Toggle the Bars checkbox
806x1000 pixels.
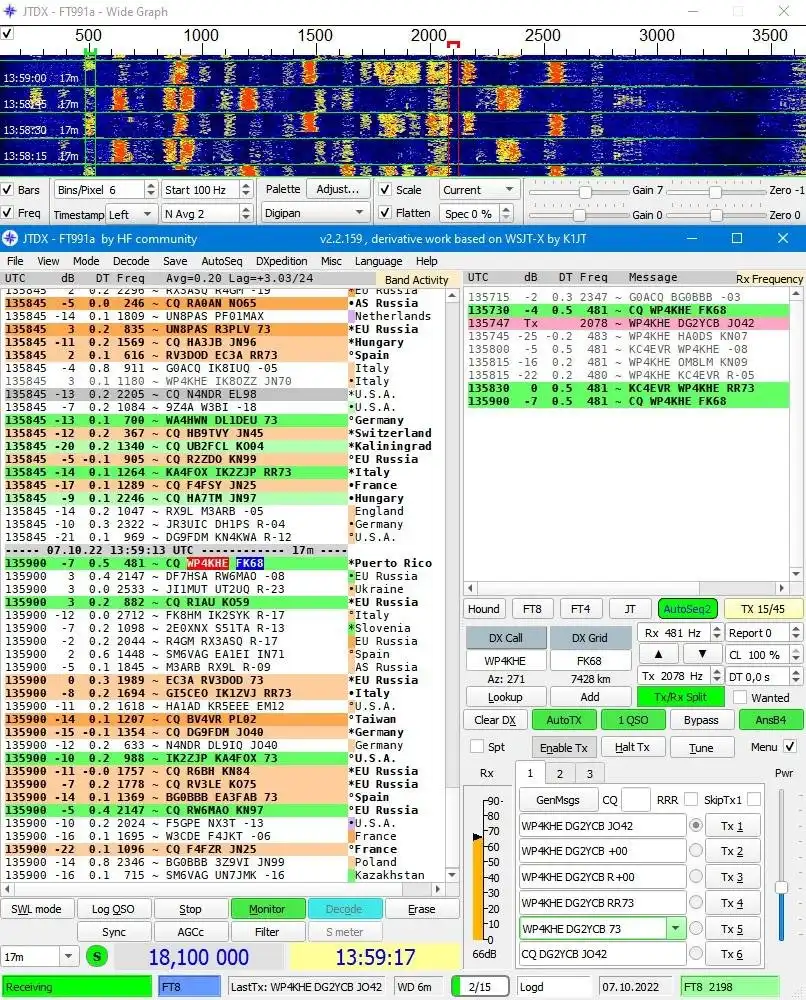click(8, 189)
